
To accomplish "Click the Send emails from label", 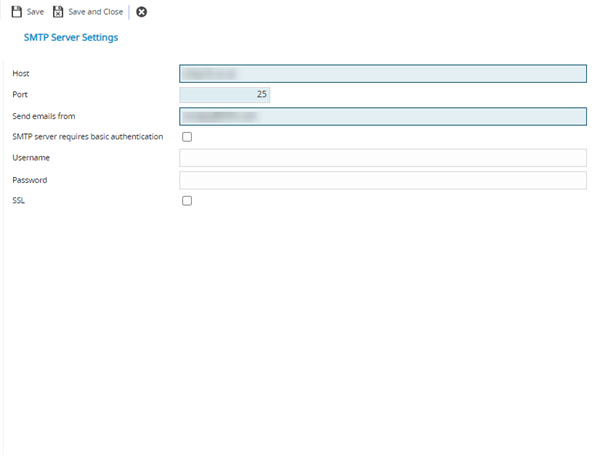I will pos(44,116).
